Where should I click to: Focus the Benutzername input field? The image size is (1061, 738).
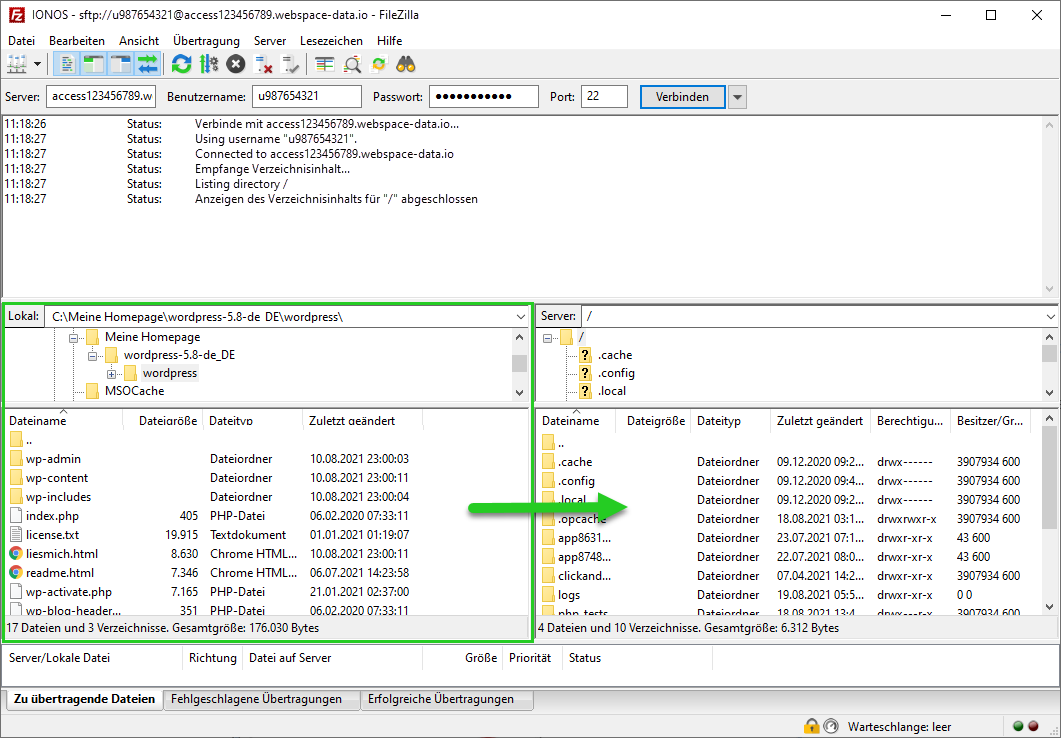coord(307,96)
